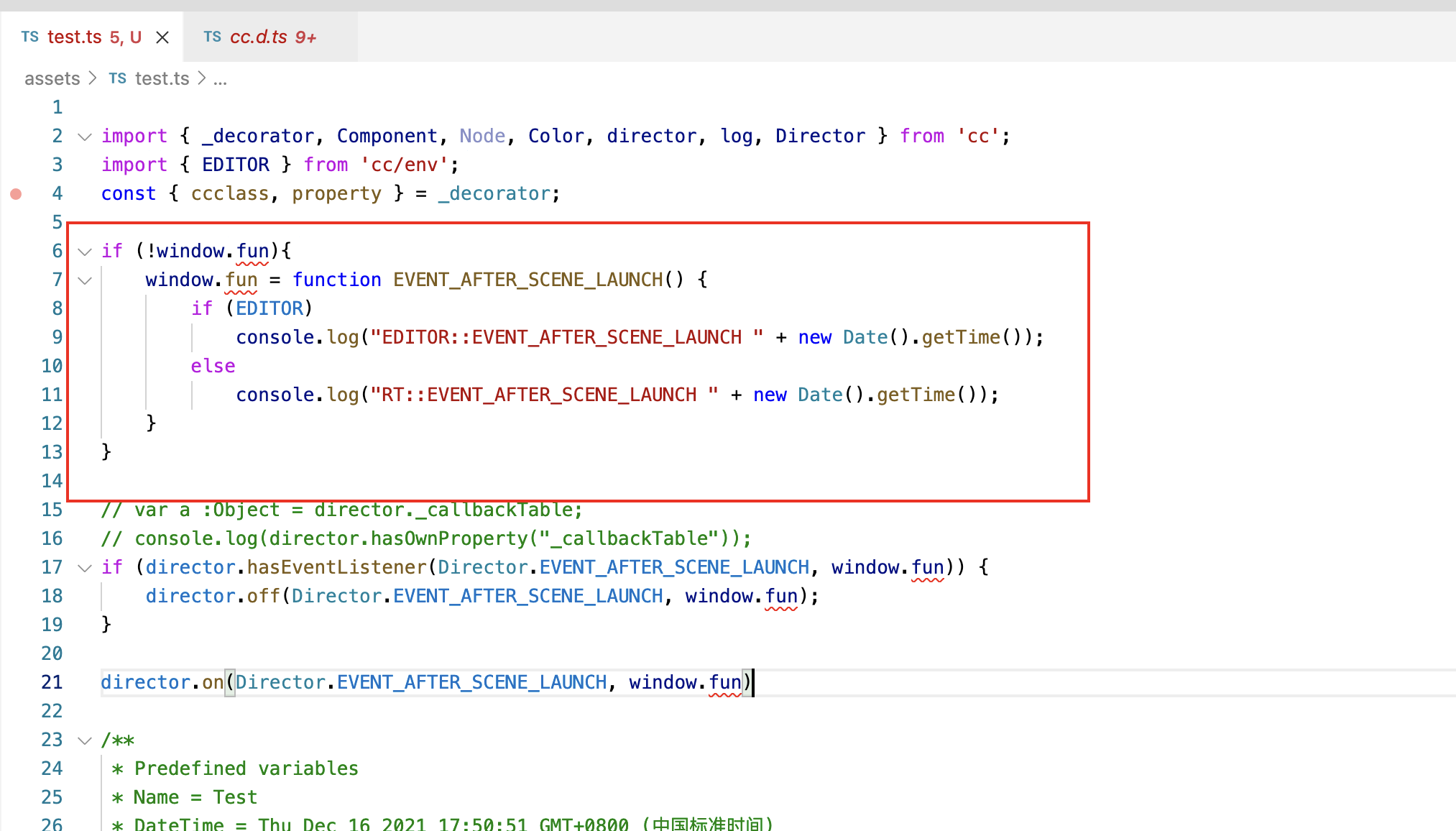Collapse the comment block at line 23
1456x831 pixels.
click(x=85, y=740)
